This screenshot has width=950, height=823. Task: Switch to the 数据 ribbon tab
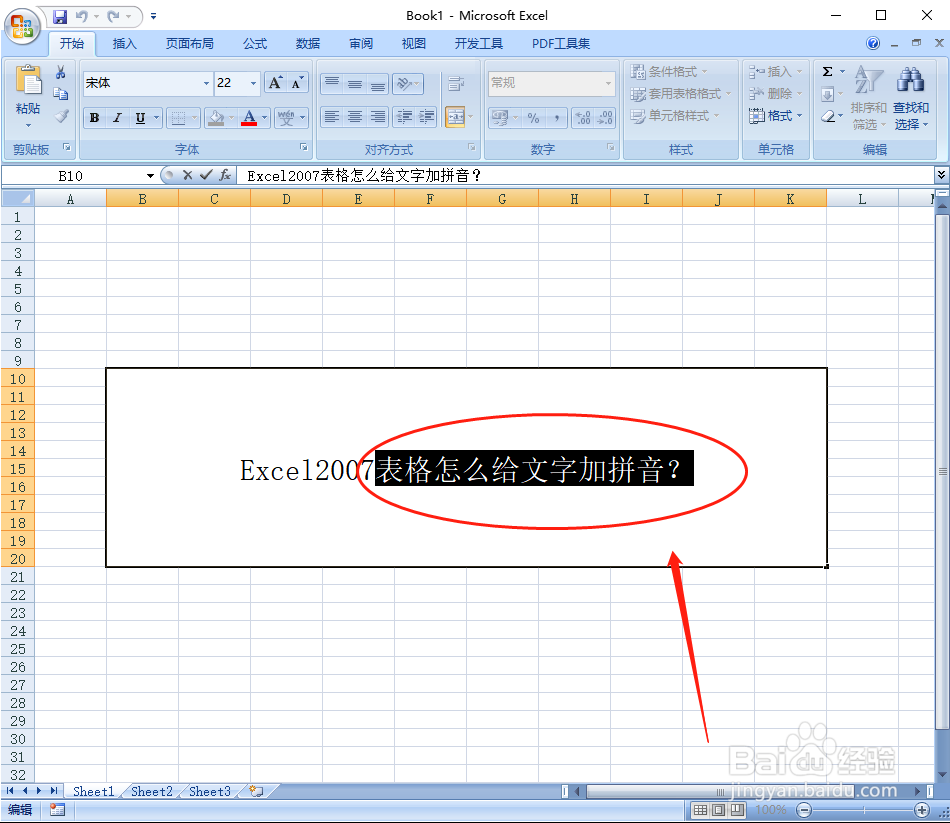point(308,44)
